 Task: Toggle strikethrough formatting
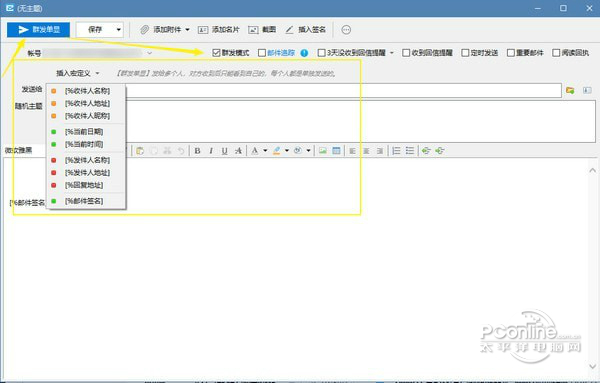[238, 151]
